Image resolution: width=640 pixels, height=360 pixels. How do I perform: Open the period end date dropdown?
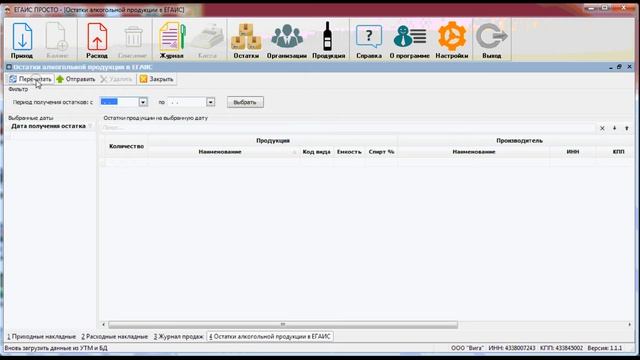(x=210, y=102)
